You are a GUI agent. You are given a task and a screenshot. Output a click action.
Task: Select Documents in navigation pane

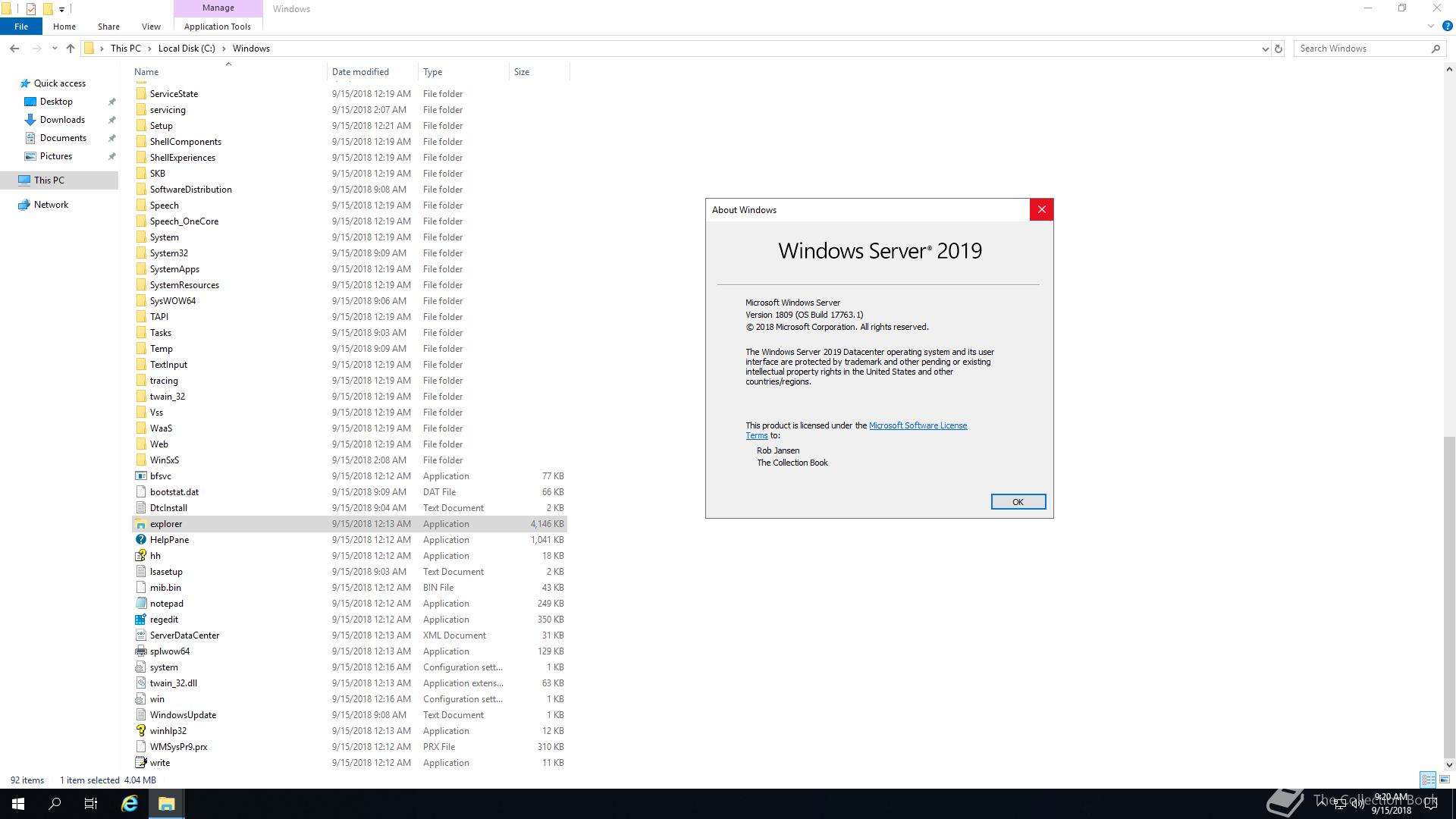63,138
